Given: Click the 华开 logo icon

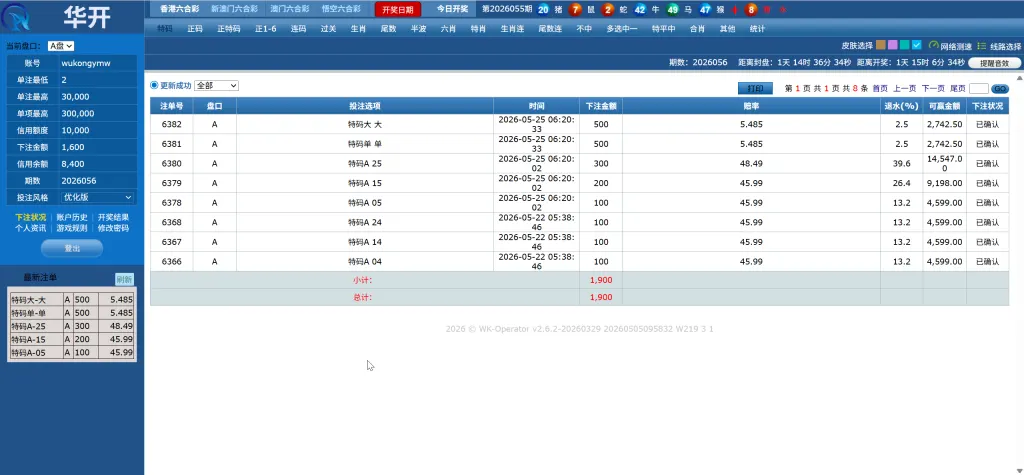Looking at the screenshot, I should click(x=14, y=16).
